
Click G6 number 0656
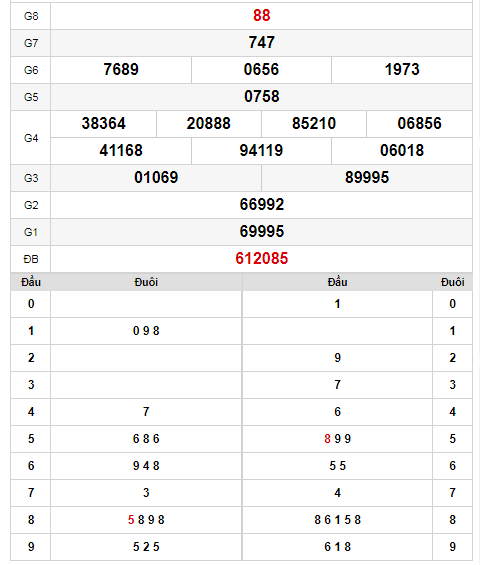coord(261,70)
